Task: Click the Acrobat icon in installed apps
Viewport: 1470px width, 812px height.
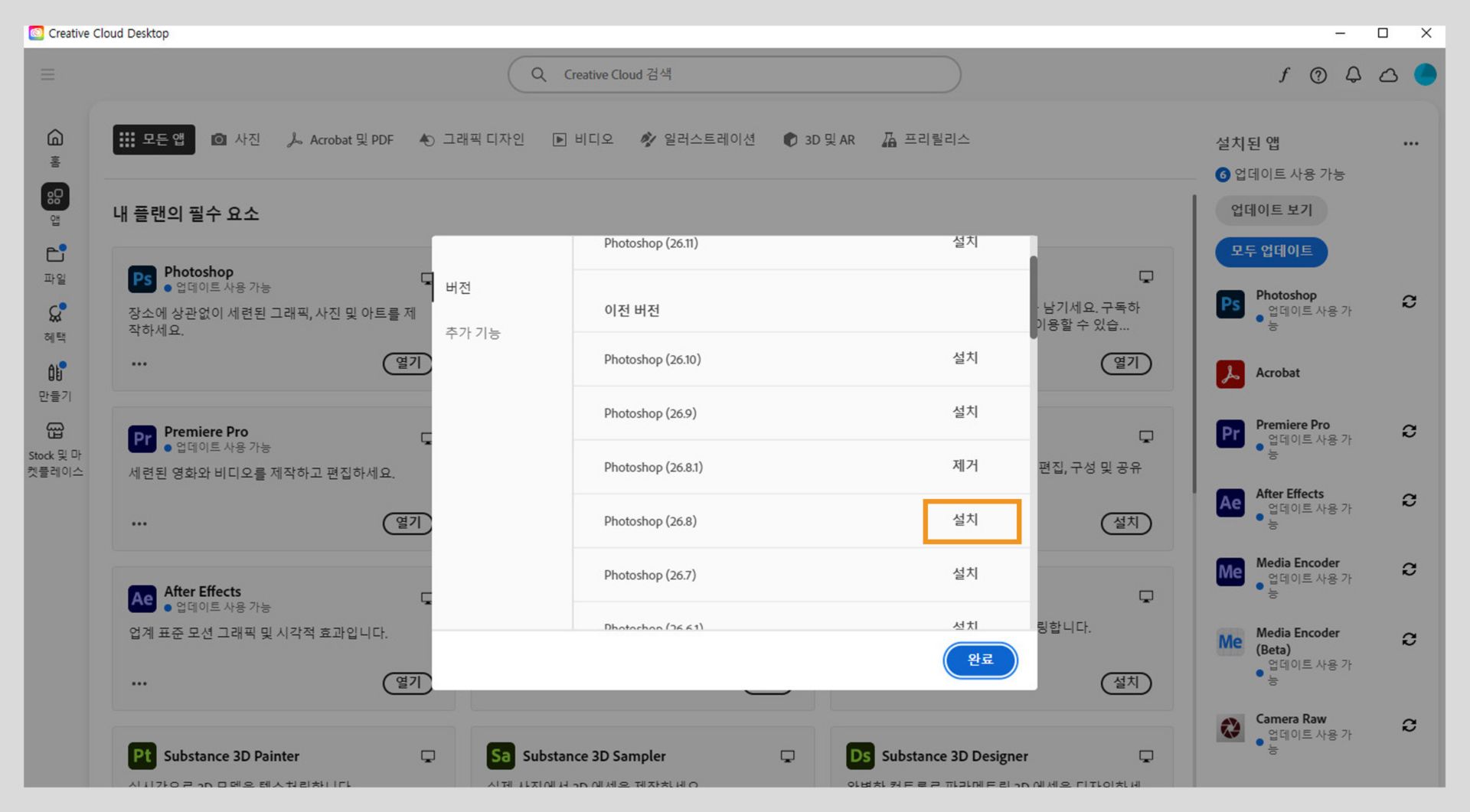Action: (1230, 373)
